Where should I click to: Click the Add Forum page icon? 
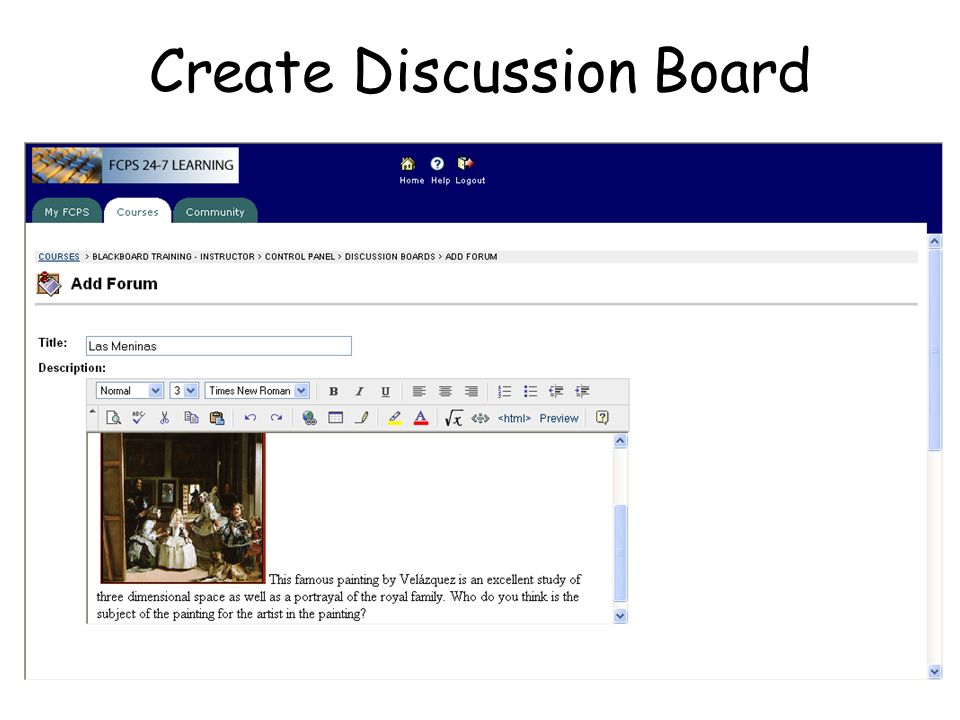49,284
